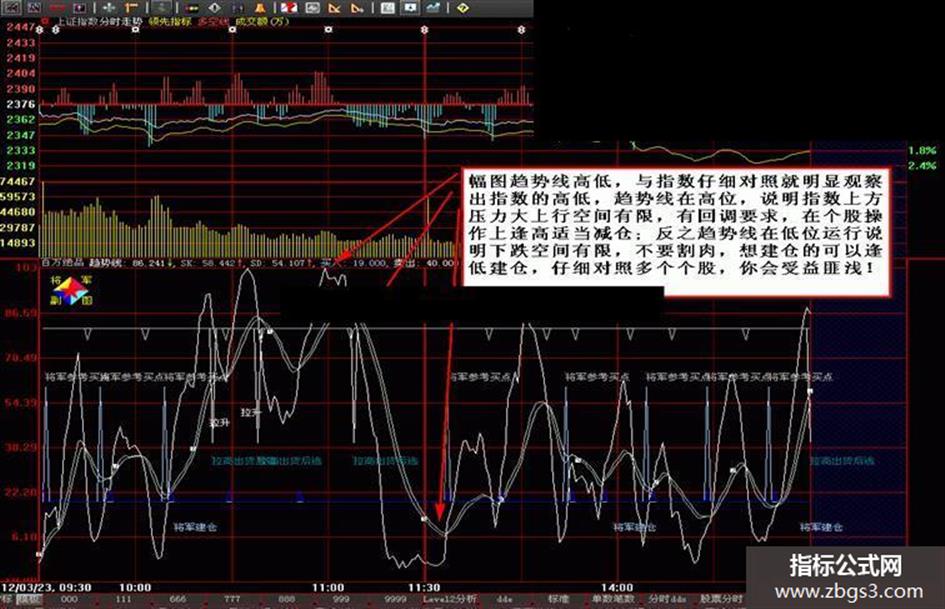Click the 74467 volume axis value

[x=17, y=181]
